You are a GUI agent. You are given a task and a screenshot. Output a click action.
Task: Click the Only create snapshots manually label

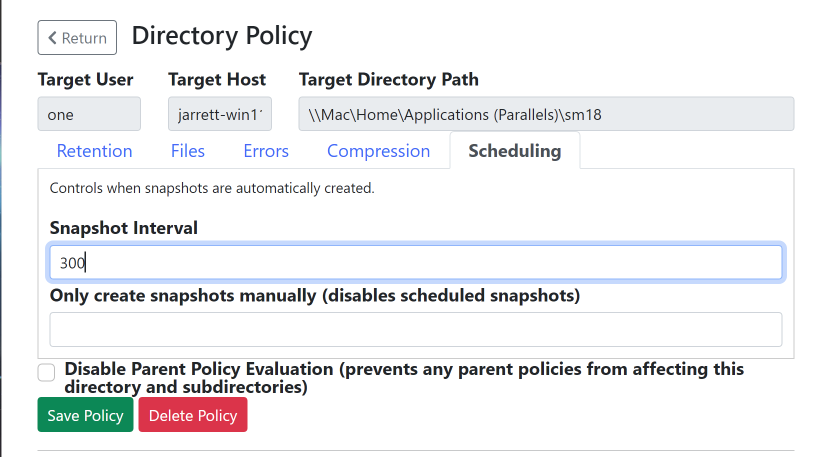315,296
